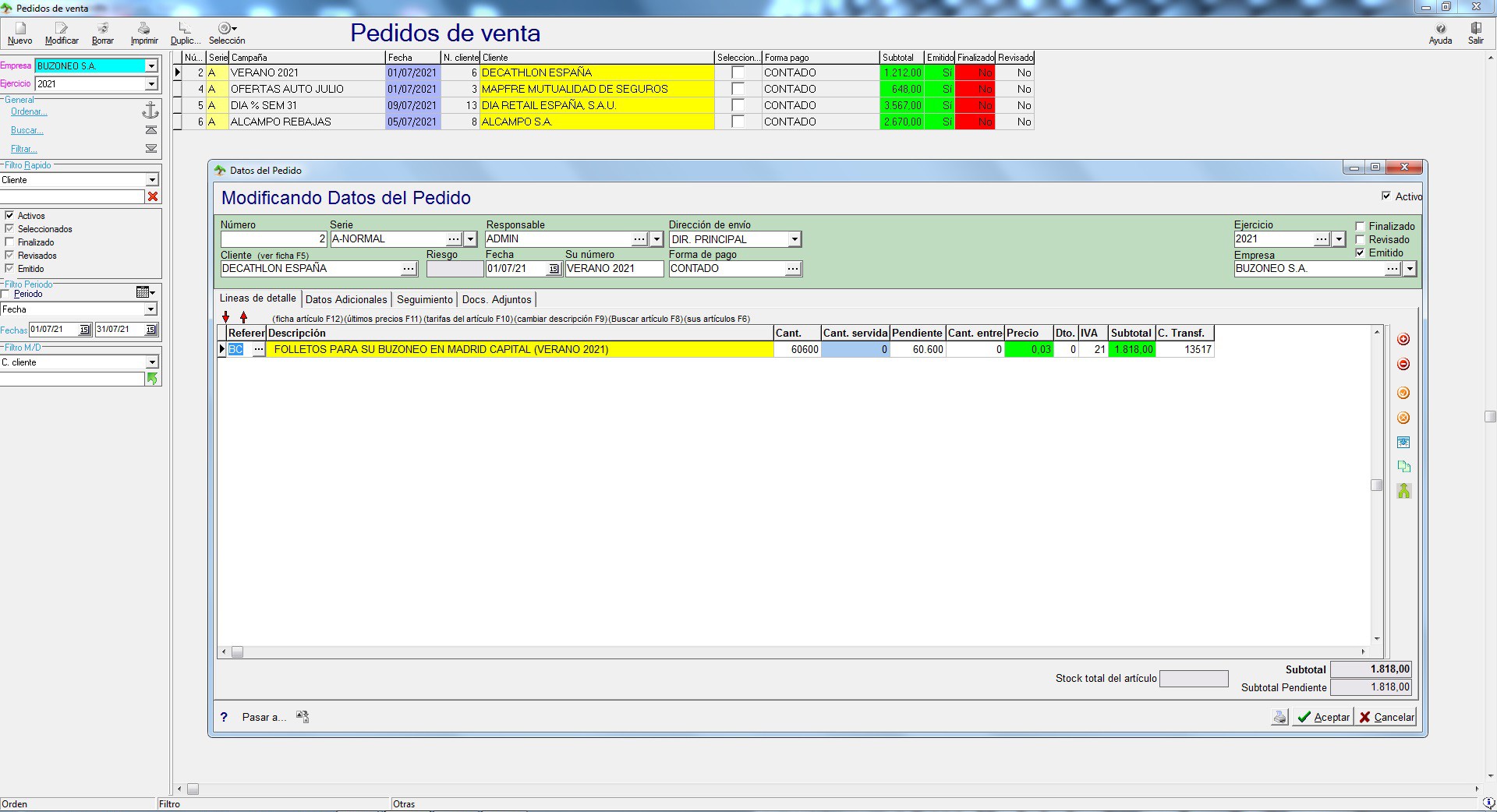Click the Duplicar toolbar icon

pyautogui.click(x=185, y=28)
